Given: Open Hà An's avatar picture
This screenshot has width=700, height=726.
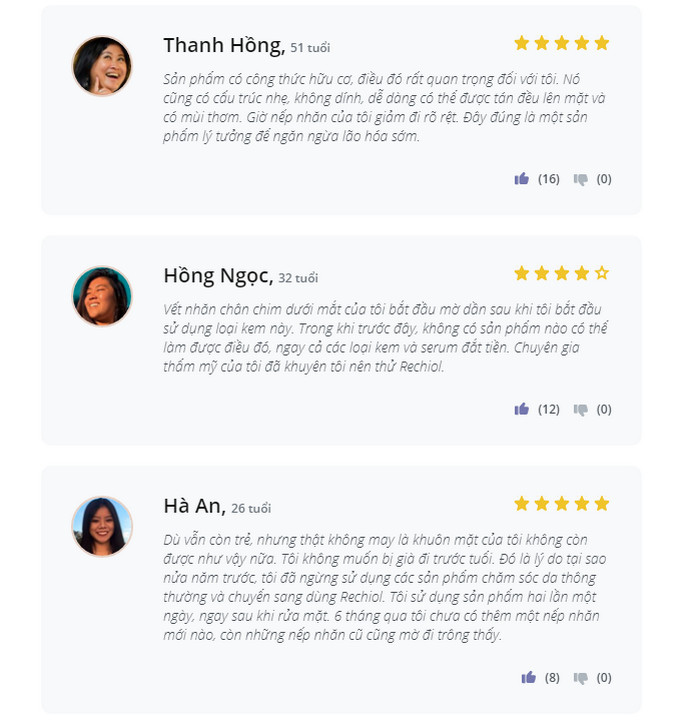Looking at the screenshot, I should click(102, 526).
